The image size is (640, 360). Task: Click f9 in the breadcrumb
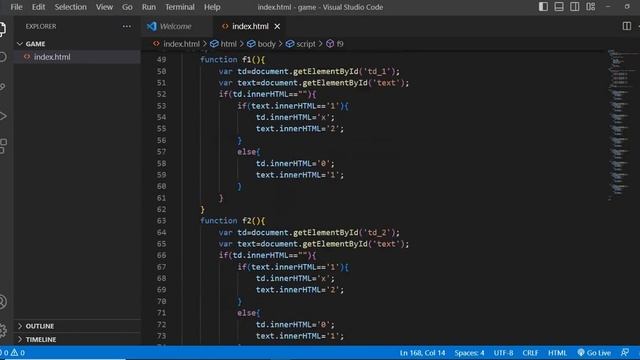340,44
